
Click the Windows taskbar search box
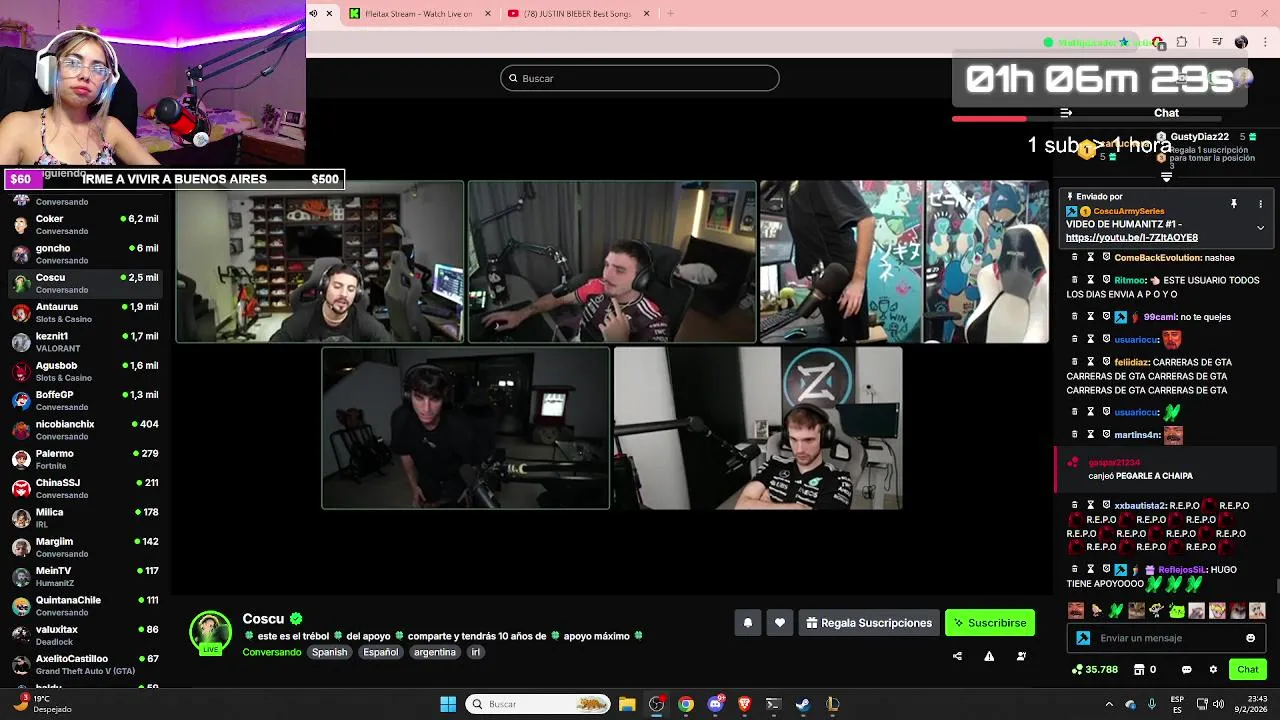click(539, 704)
